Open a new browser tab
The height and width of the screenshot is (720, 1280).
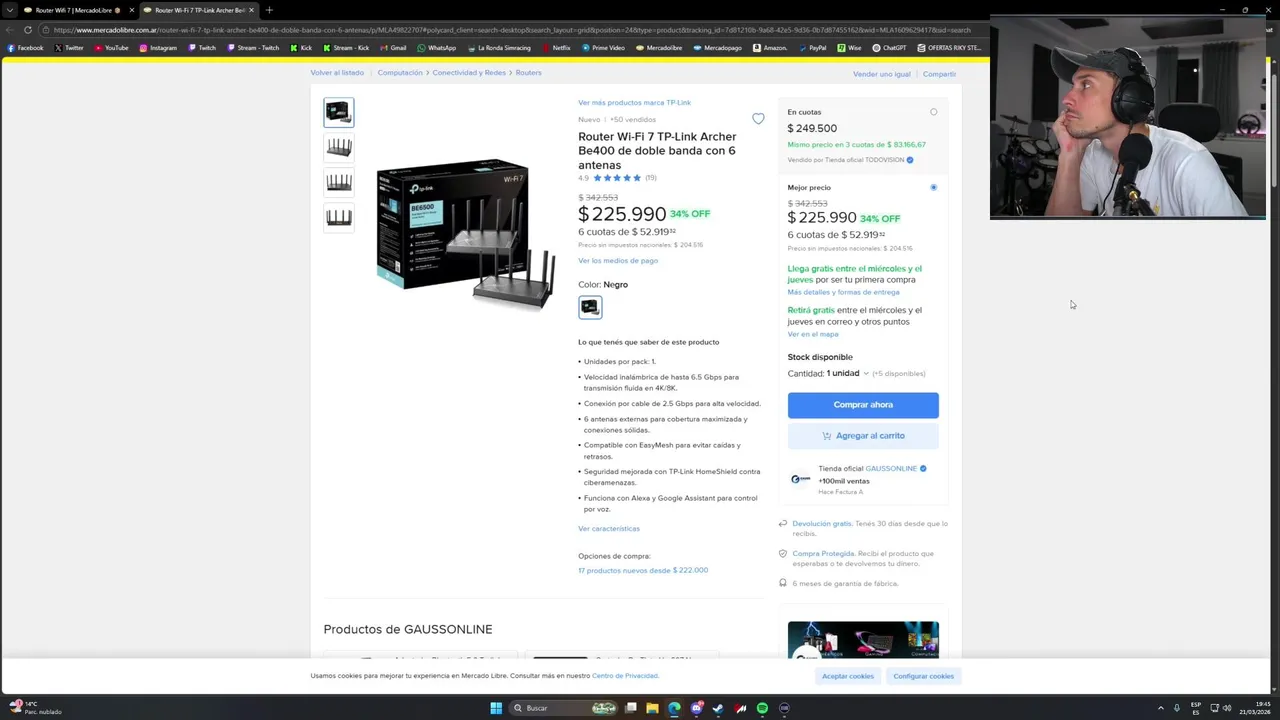click(269, 10)
